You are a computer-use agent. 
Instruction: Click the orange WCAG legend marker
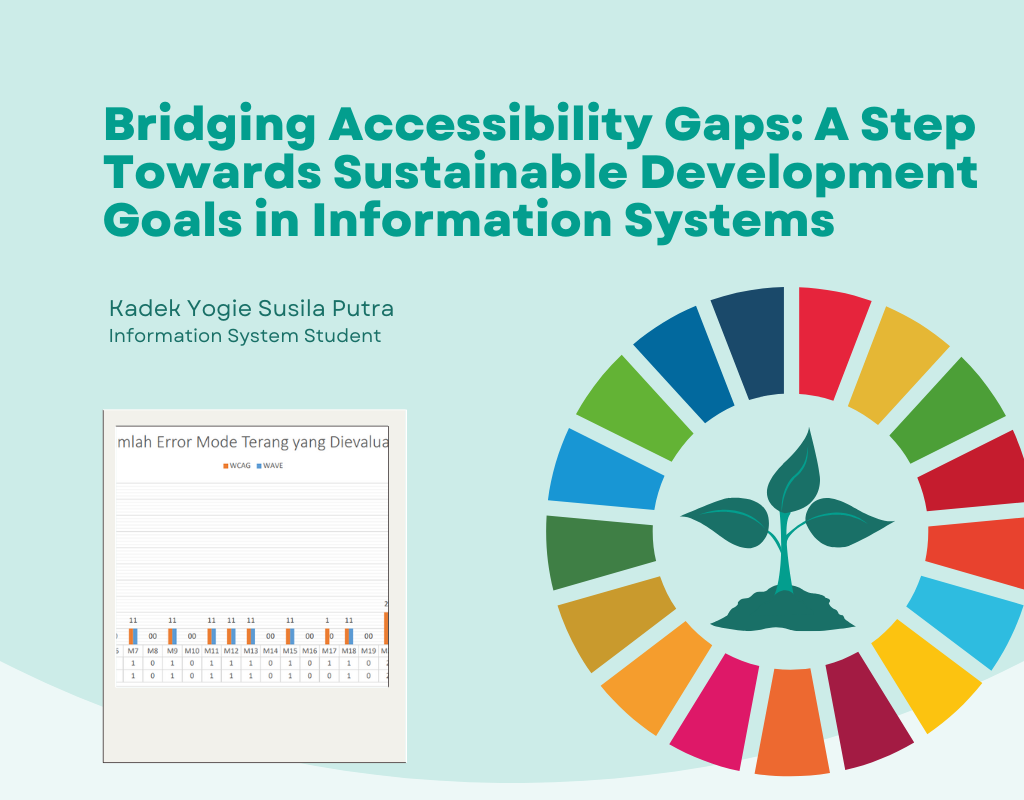(225, 467)
